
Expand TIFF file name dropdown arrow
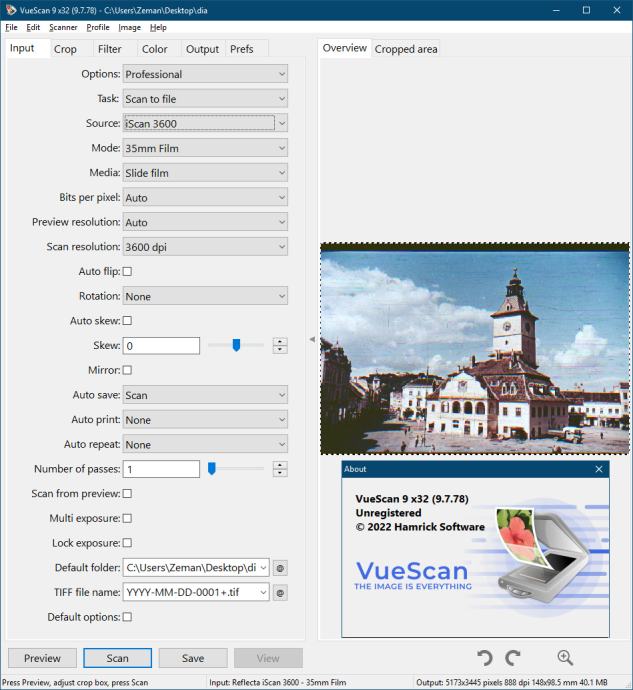tap(263, 592)
